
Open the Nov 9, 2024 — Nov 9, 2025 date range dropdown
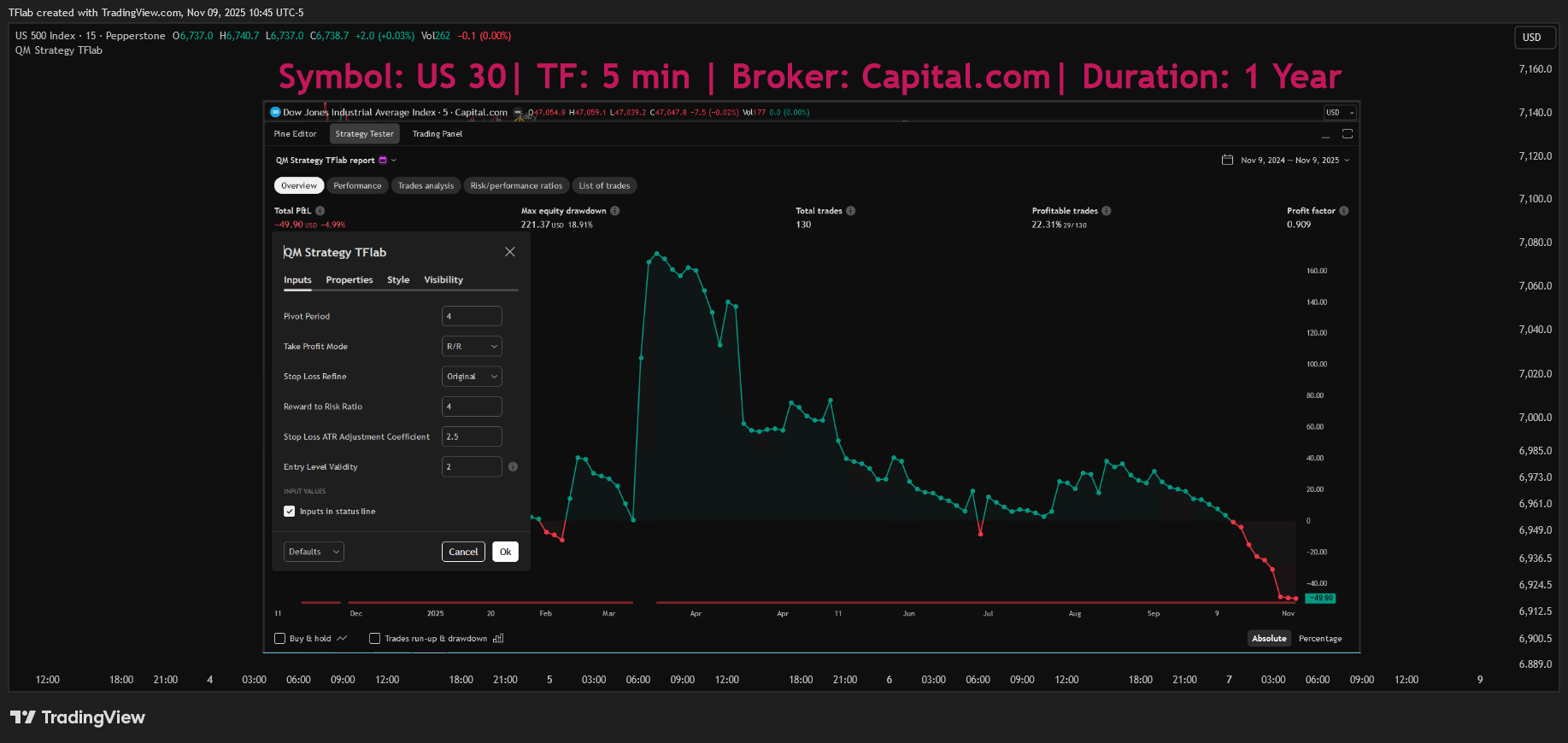[x=1295, y=161]
